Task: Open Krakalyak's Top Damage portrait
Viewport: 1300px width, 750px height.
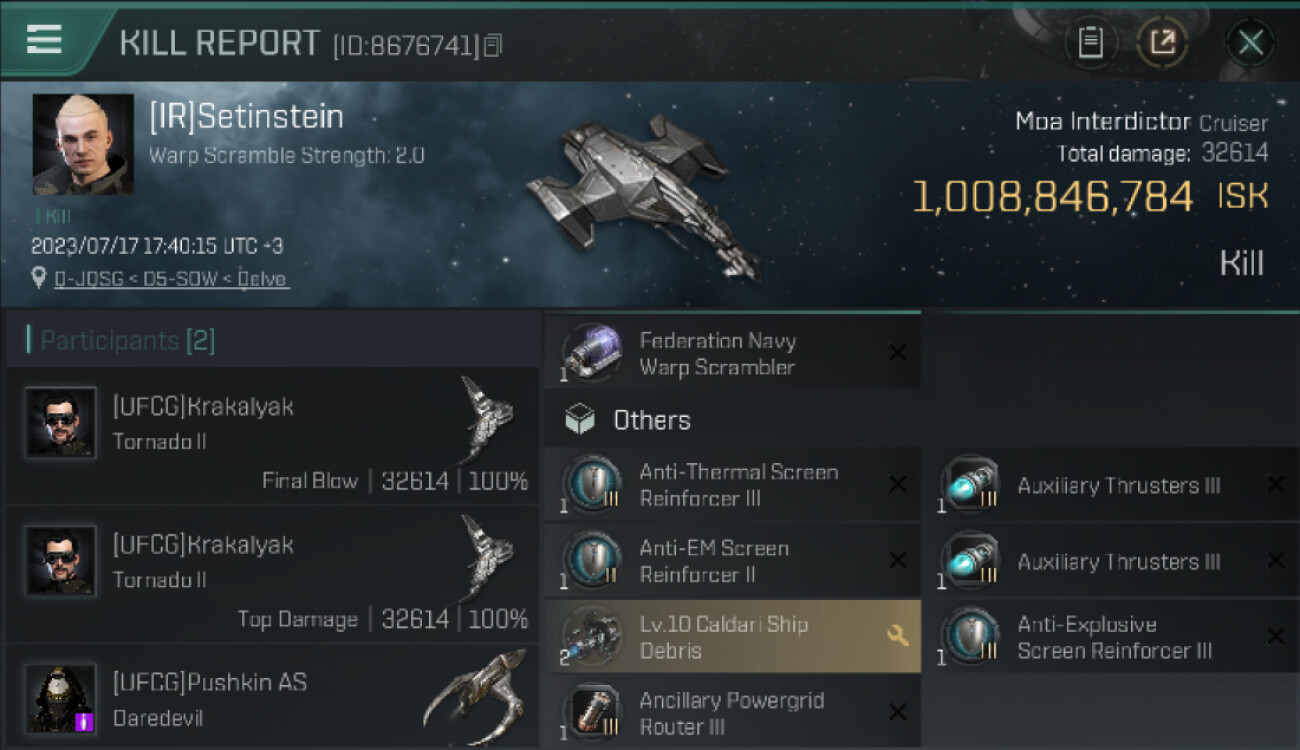Action: (x=61, y=561)
